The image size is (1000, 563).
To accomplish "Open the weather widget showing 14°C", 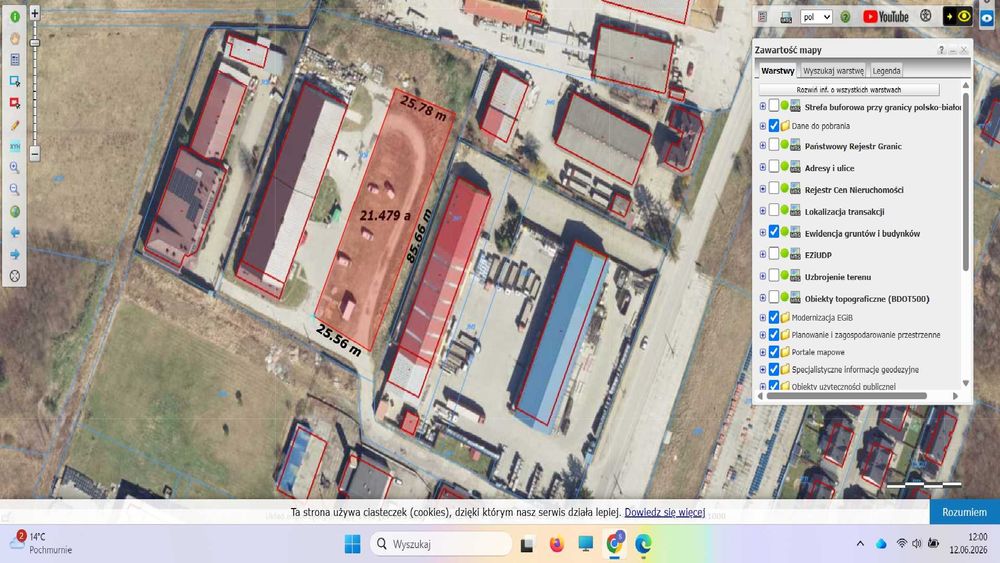I will coord(40,543).
